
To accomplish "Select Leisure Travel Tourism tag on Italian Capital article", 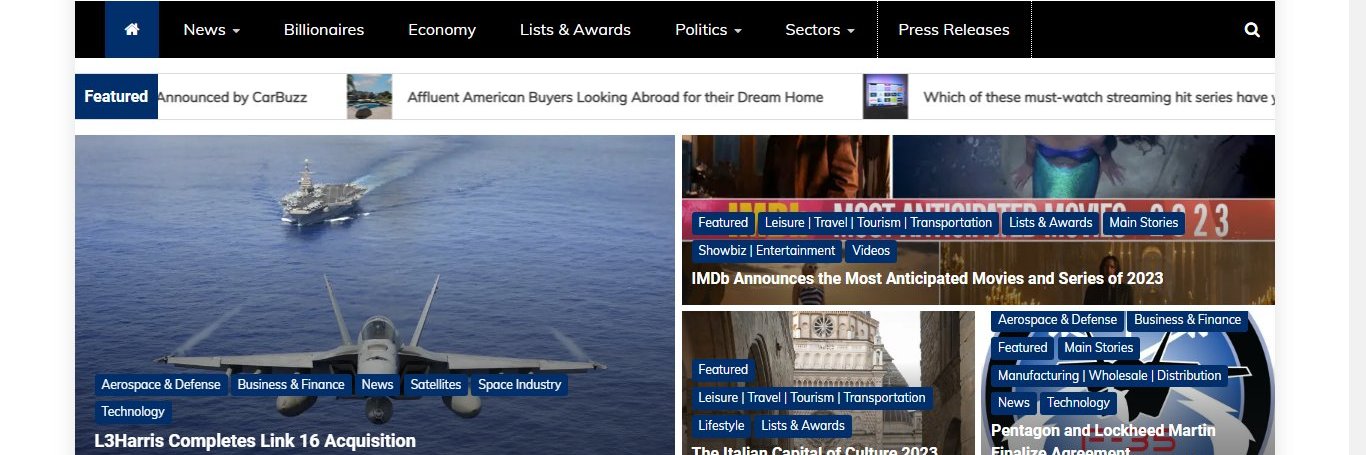I will [812, 398].
